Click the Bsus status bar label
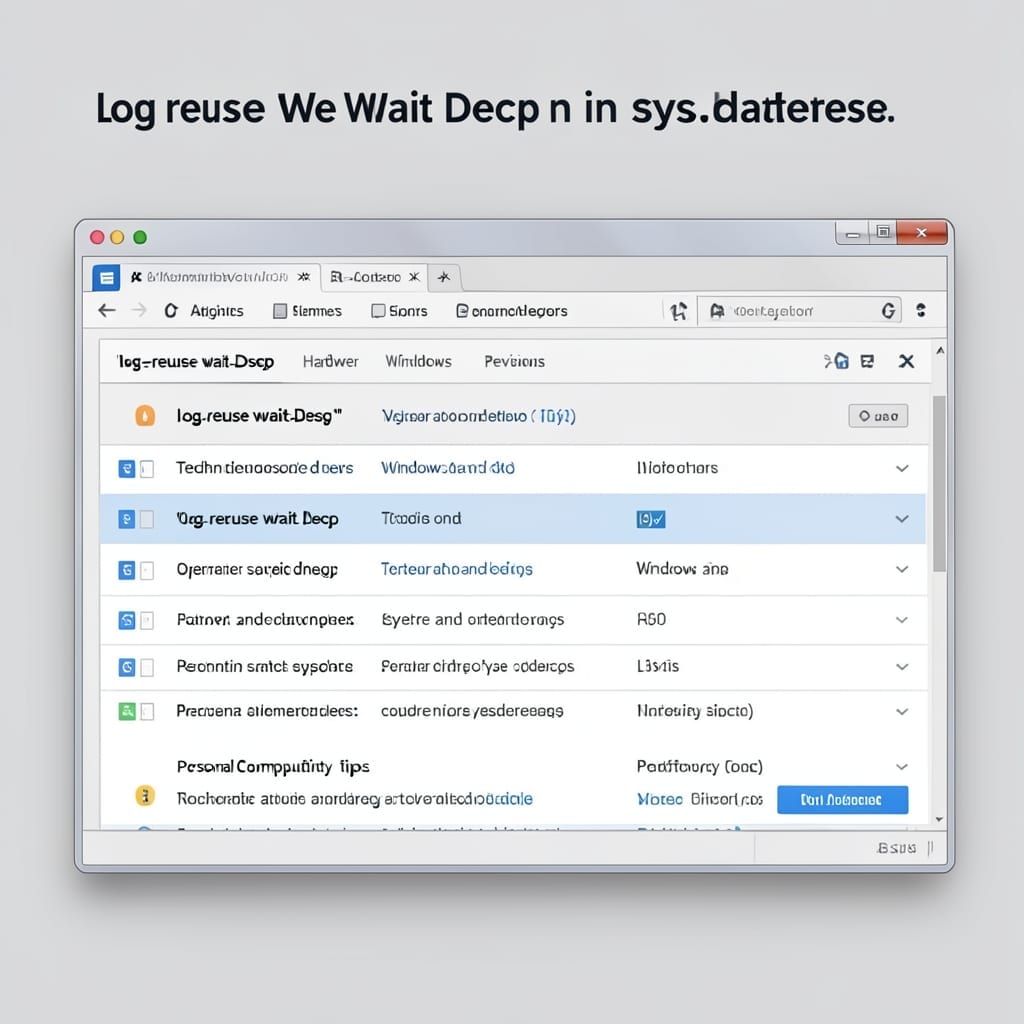 coord(896,848)
